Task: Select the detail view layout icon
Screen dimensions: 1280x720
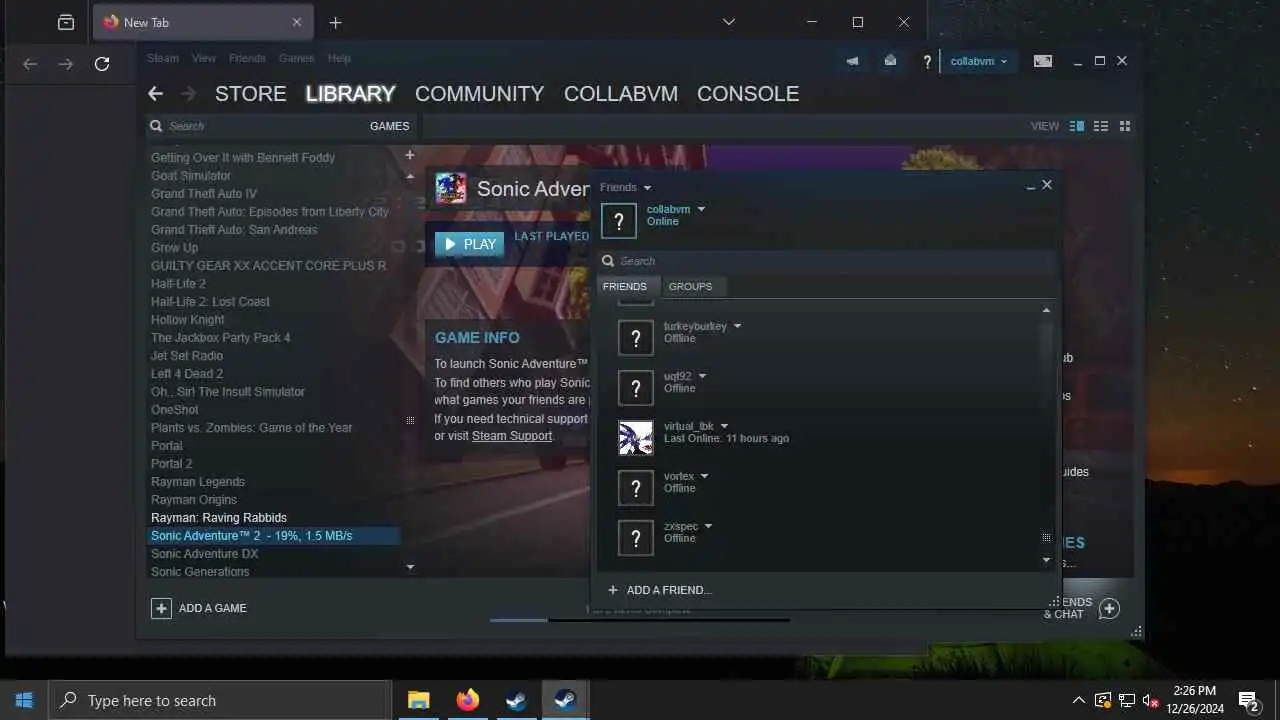Action: coord(1077,126)
